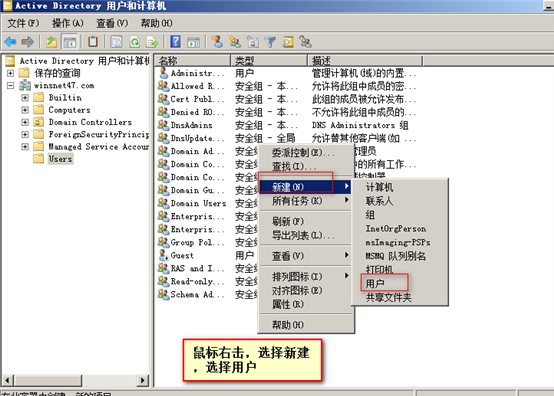Click the Schema Ad... group icon
Screen dimensions: 554x396
coord(163,294)
